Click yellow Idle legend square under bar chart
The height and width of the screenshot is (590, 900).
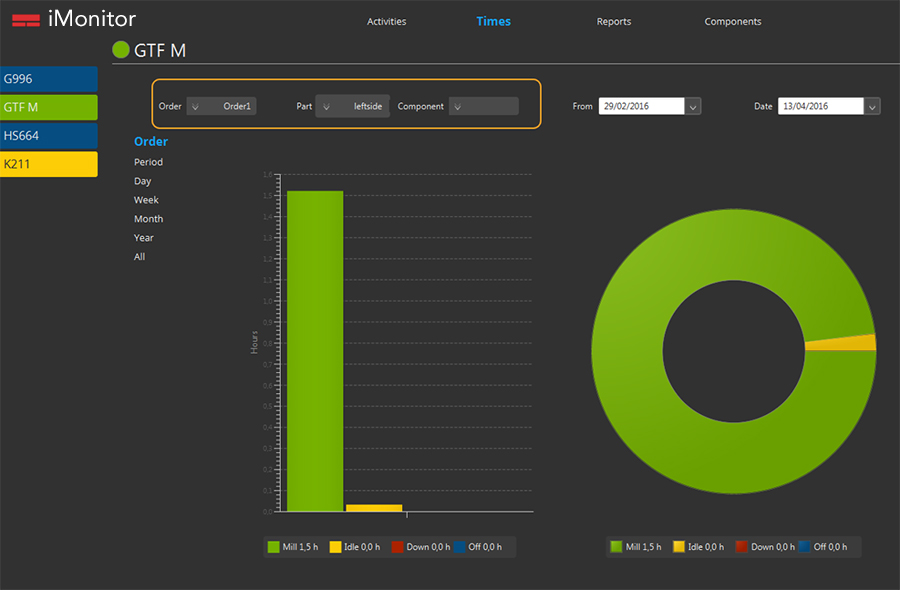335,547
